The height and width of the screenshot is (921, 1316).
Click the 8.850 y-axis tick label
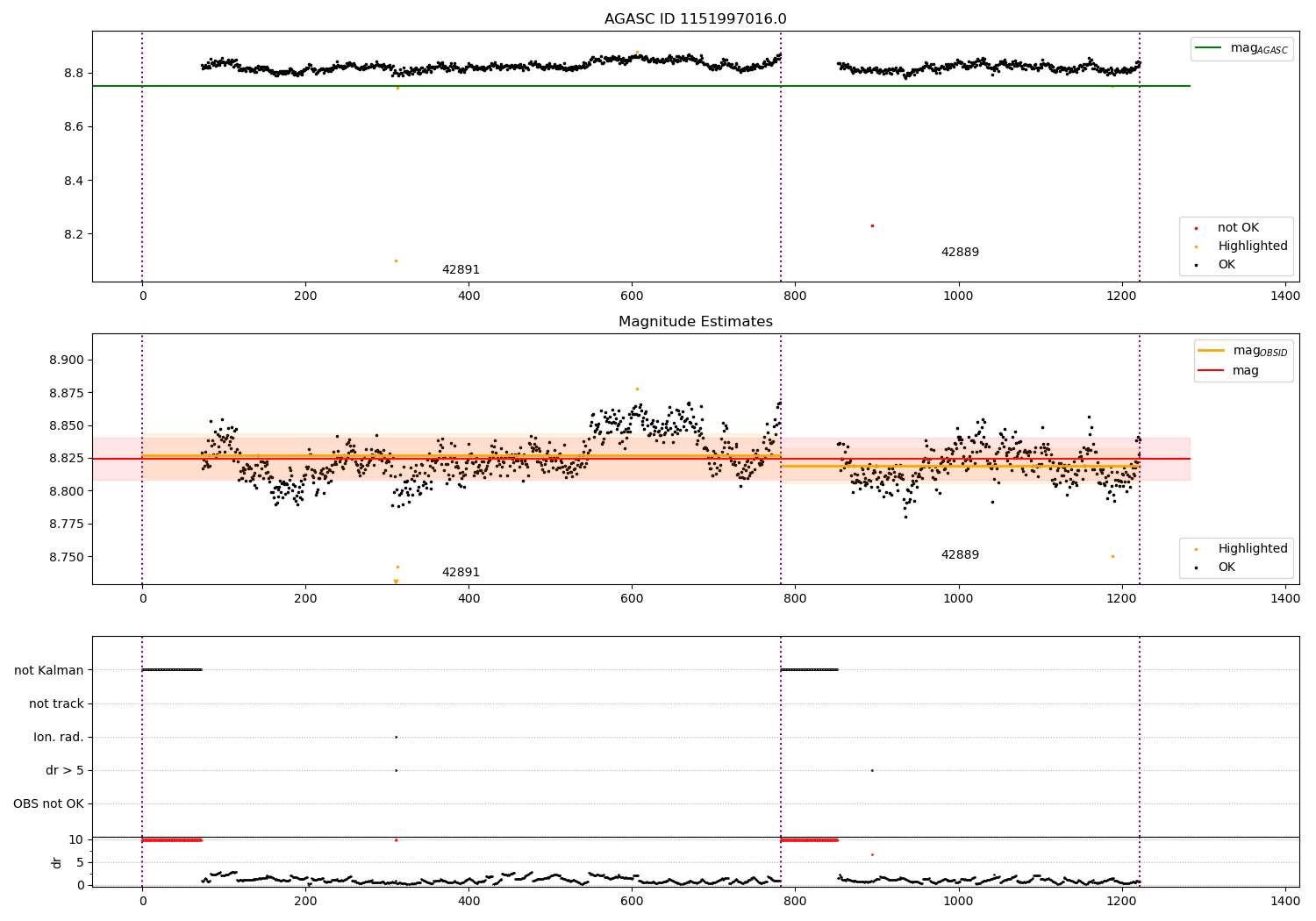[67, 426]
